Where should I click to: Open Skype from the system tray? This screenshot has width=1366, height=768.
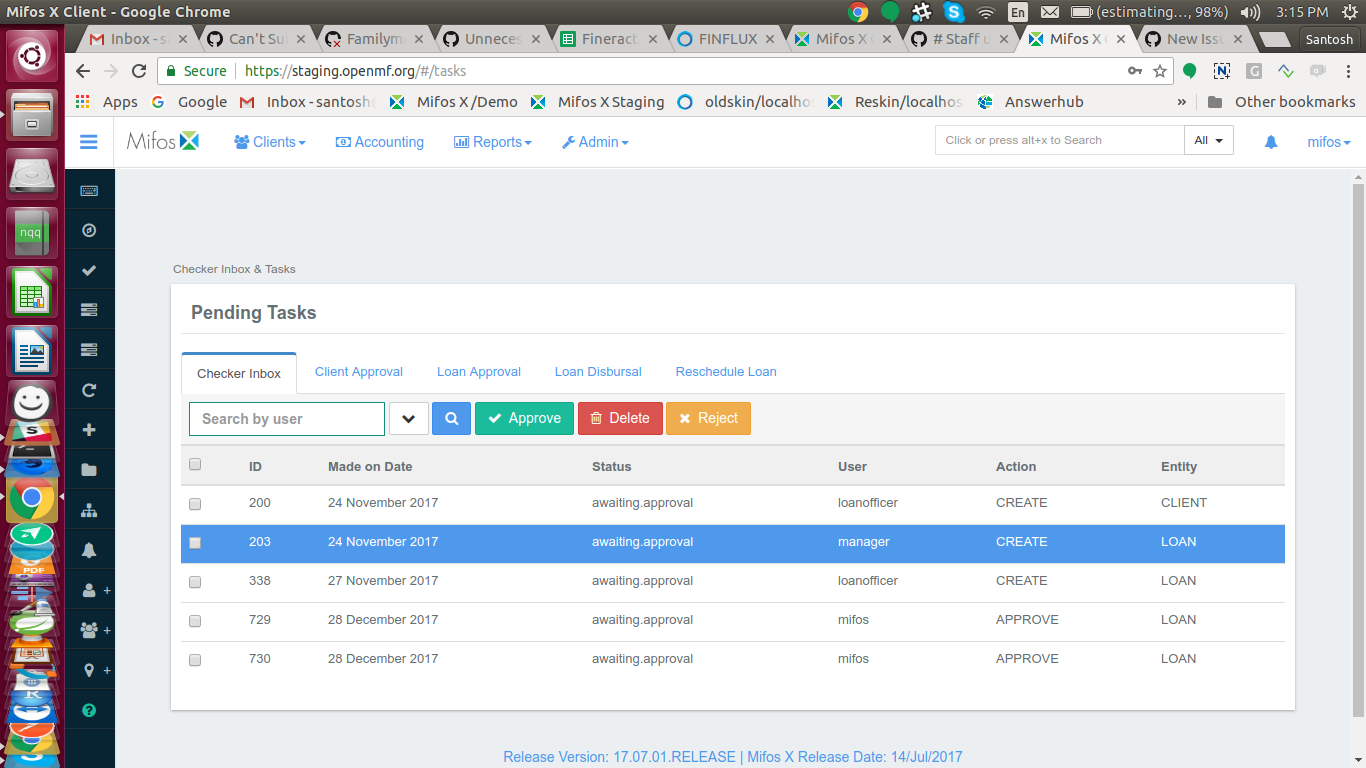point(954,13)
